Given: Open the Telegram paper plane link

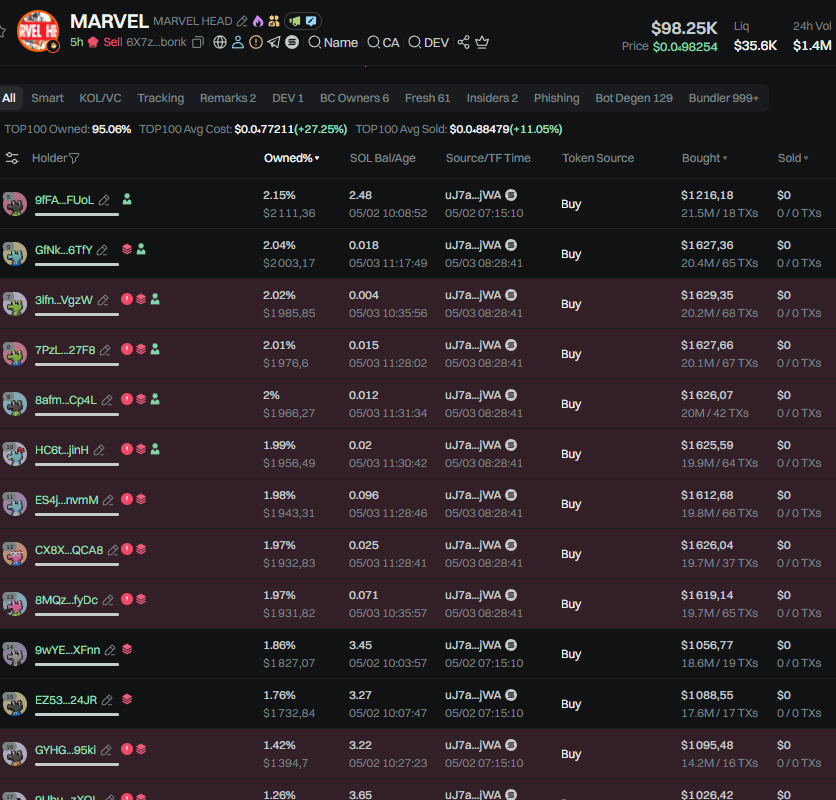Looking at the screenshot, I should tap(274, 42).
